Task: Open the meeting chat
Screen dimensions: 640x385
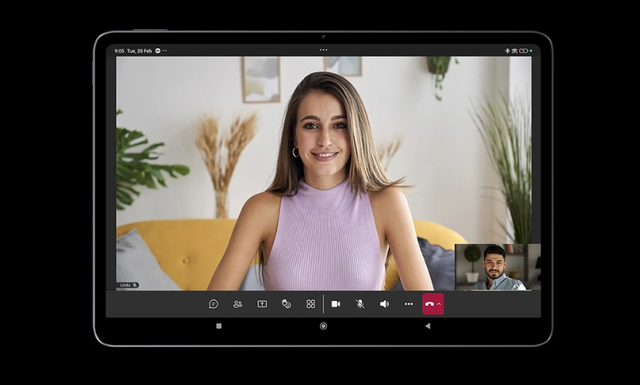Action: coord(213,304)
